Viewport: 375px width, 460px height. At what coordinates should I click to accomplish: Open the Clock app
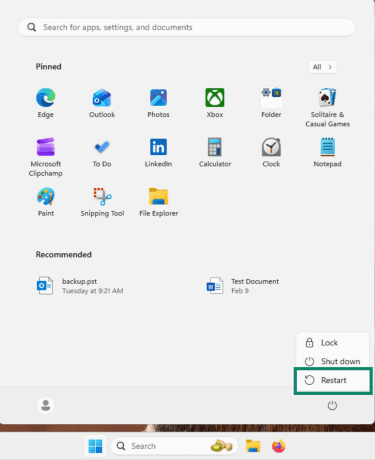point(271,152)
